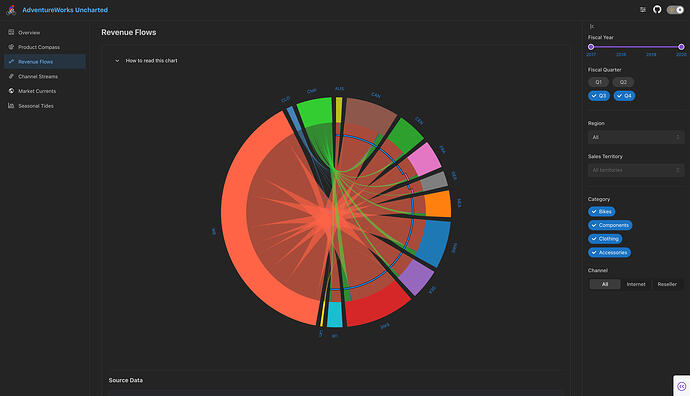The width and height of the screenshot is (690, 396).
Task: Toggle the dark mode switch
Action: click(675, 10)
